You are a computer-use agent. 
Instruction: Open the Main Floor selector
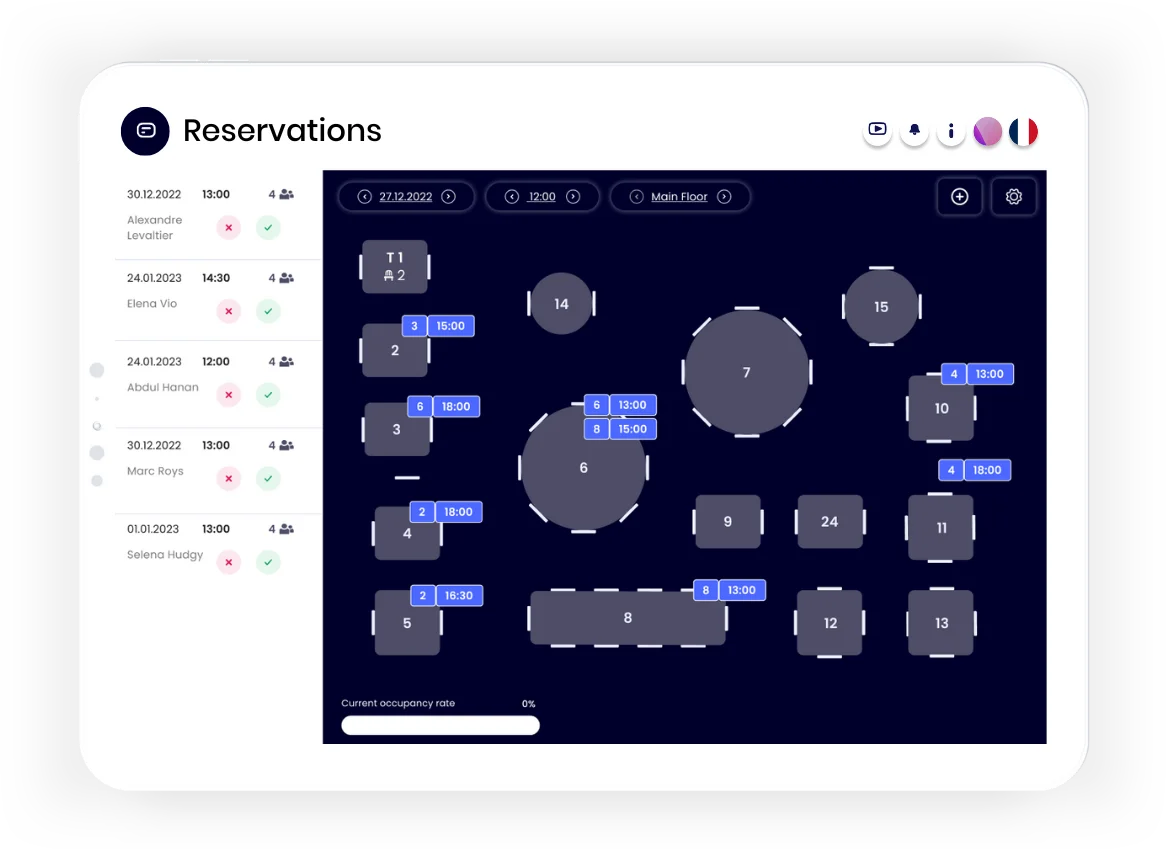click(x=679, y=196)
